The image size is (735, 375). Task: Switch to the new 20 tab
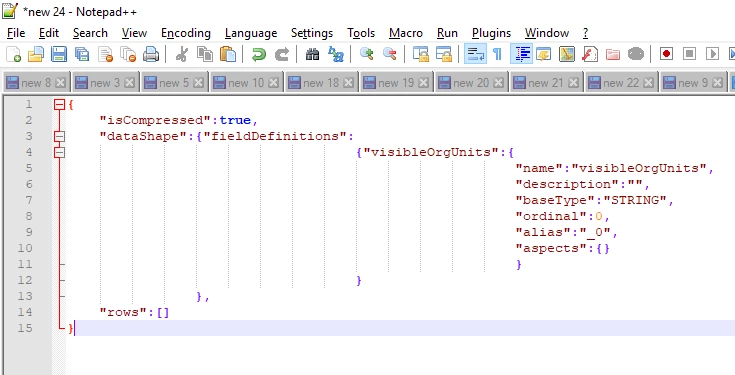pos(471,83)
